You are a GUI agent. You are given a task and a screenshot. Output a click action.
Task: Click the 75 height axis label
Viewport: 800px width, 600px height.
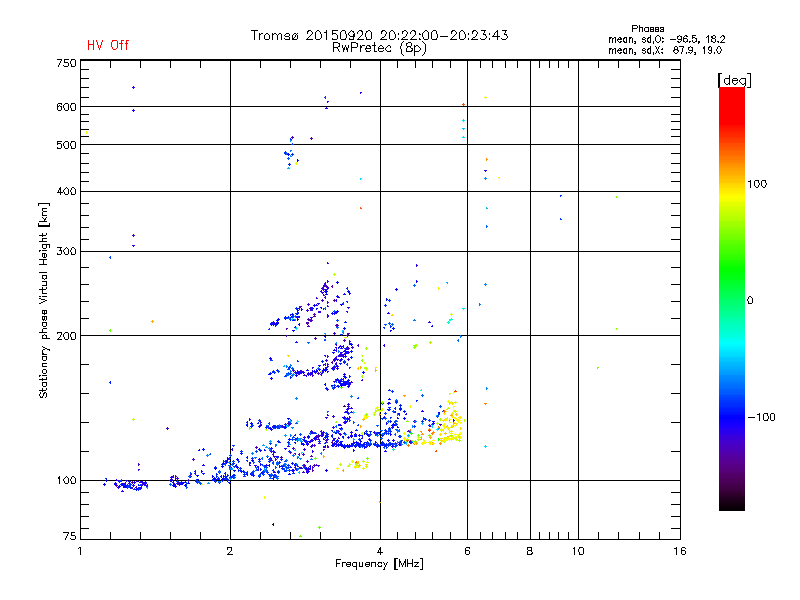pos(70,536)
